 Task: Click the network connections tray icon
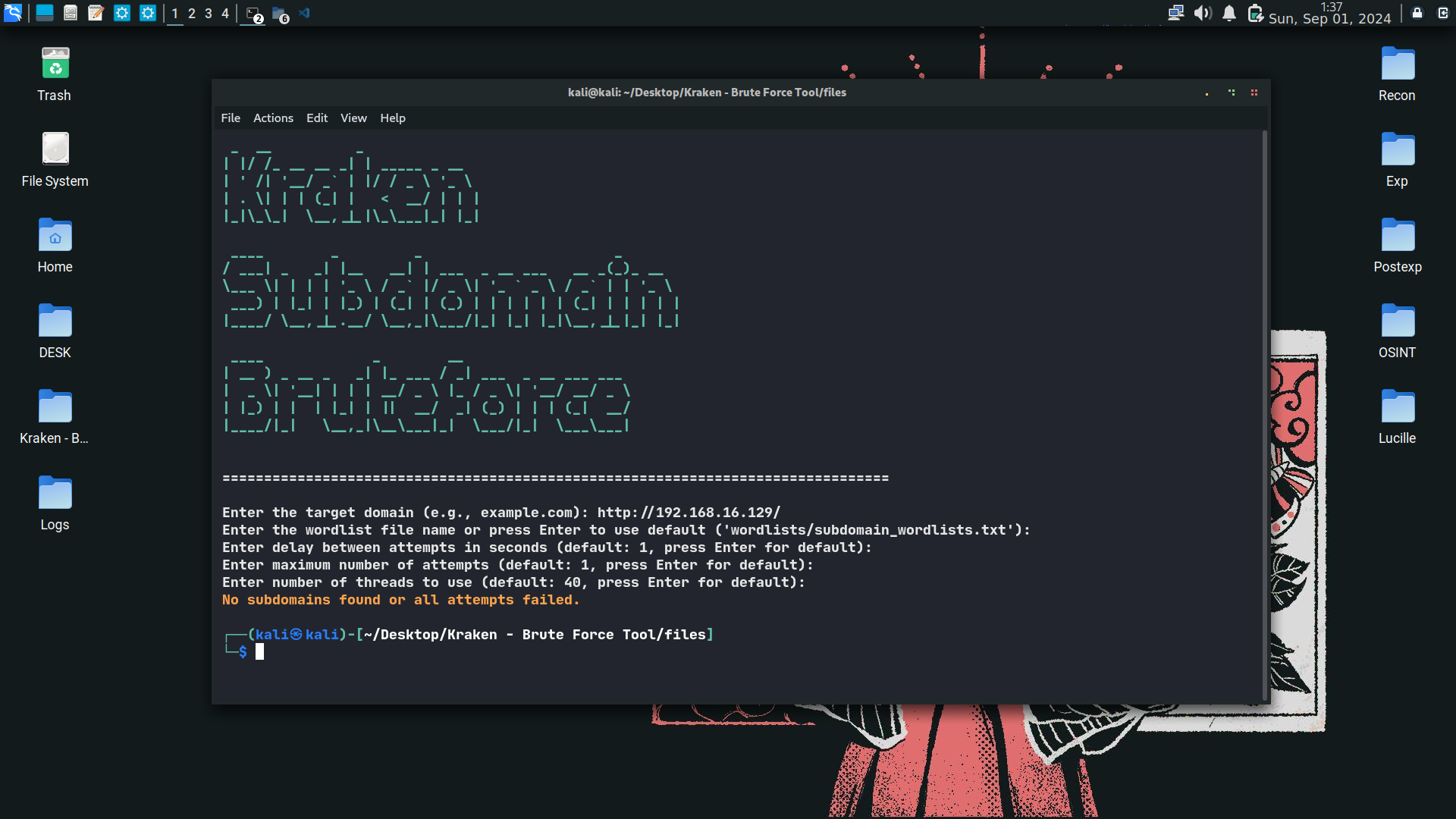click(x=1175, y=13)
